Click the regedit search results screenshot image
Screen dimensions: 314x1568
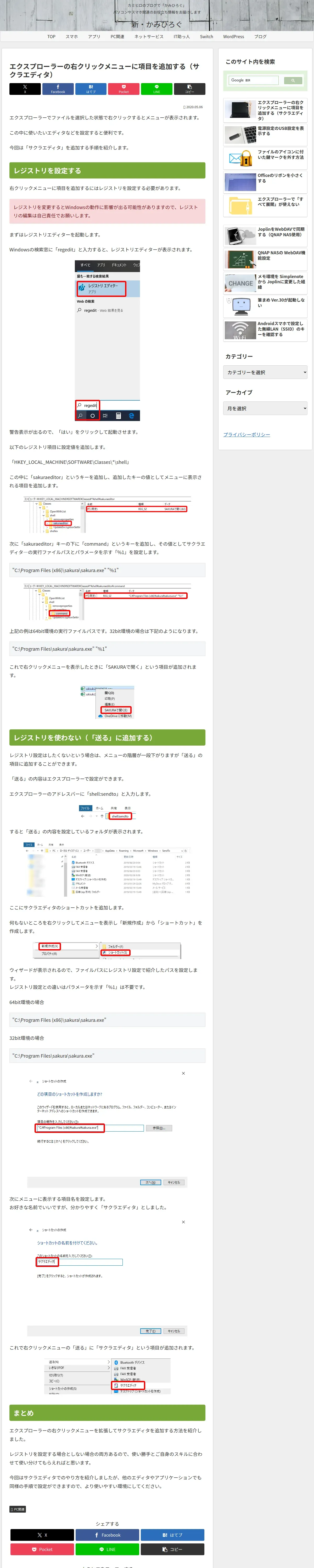107,340
